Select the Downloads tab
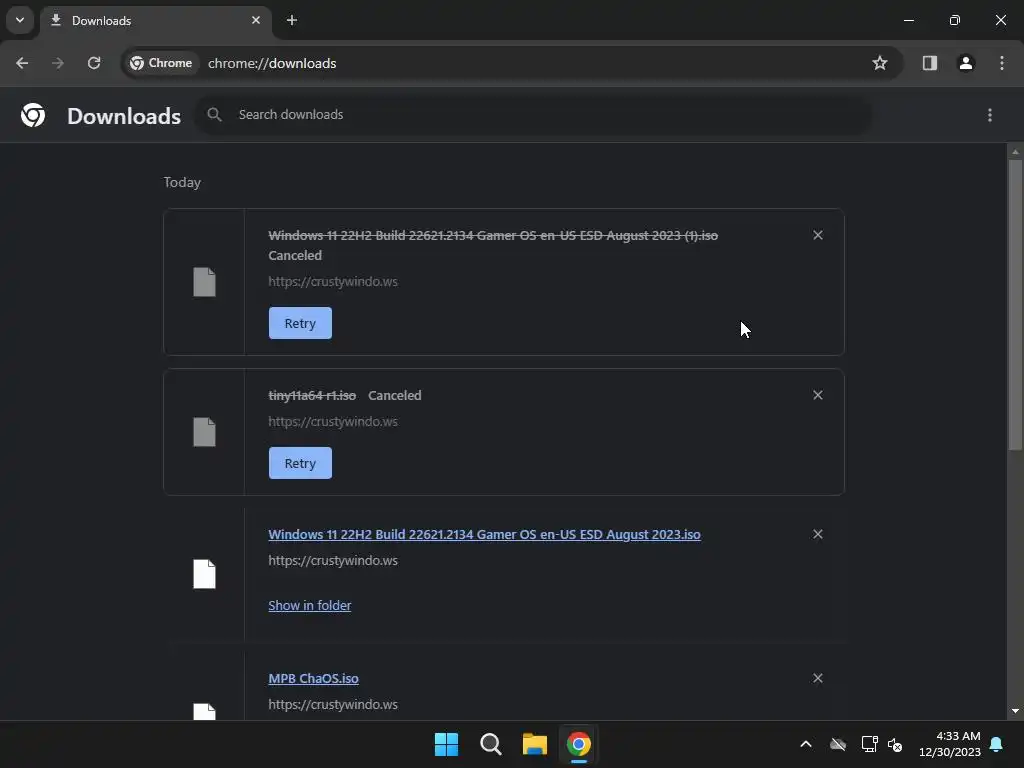The image size is (1024, 768). (x=155, y=20)
